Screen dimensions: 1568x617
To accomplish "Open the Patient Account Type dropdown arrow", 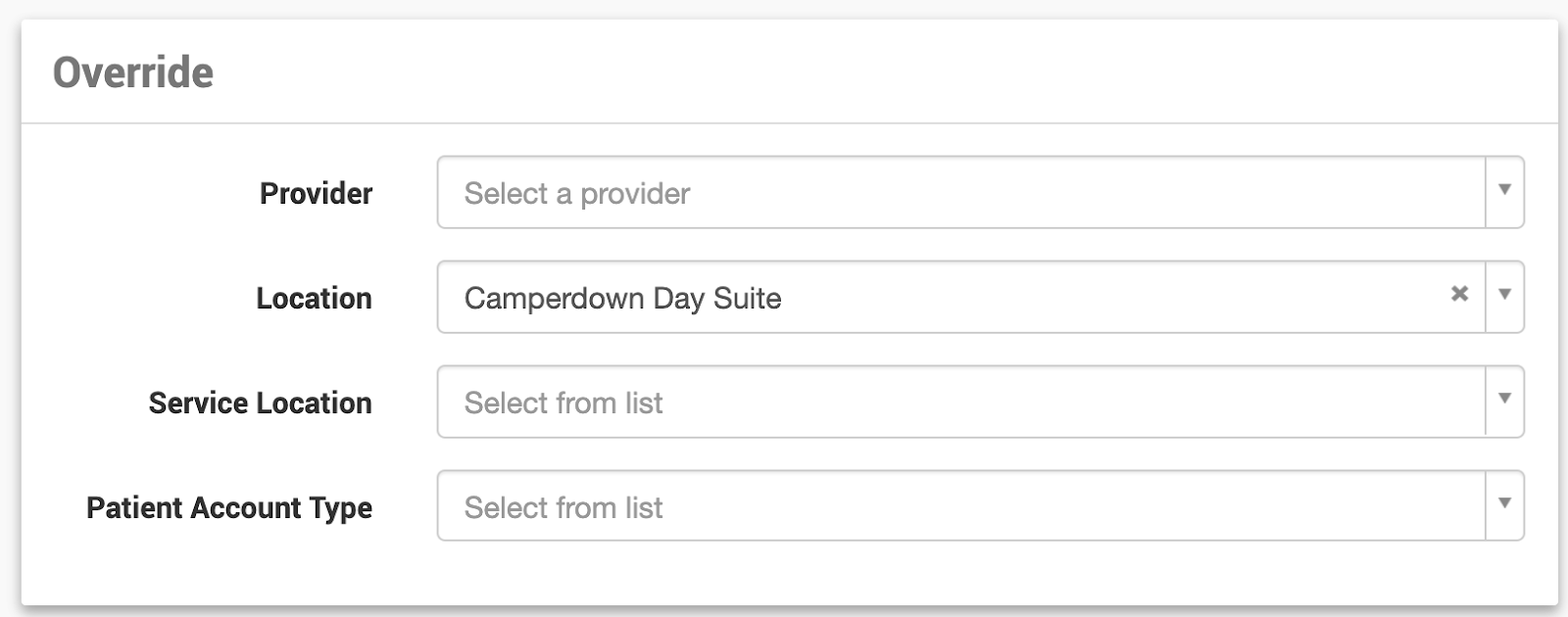I will (1504, 504).
